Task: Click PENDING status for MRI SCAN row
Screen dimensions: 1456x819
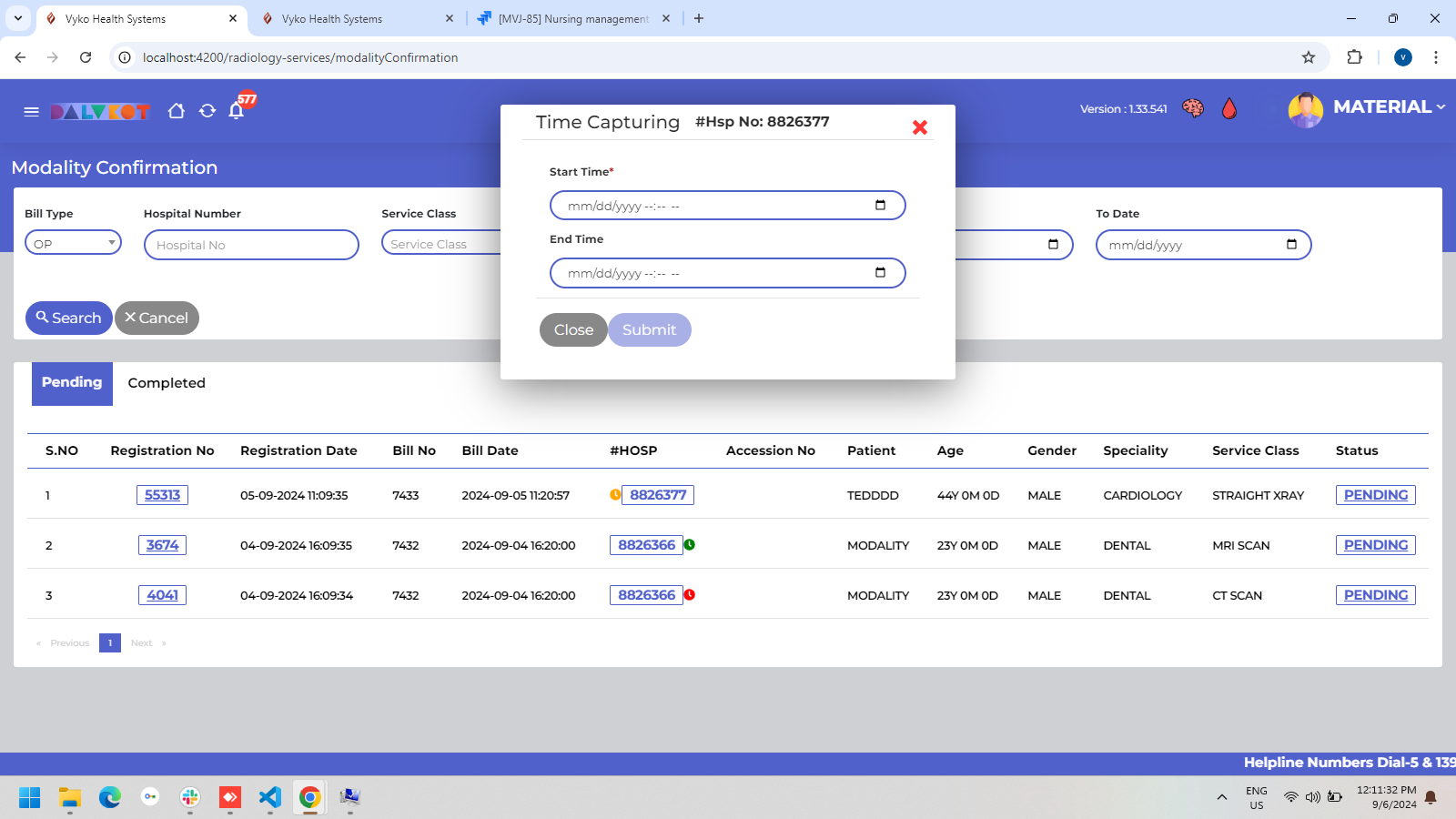Action: pos(1375,545)
